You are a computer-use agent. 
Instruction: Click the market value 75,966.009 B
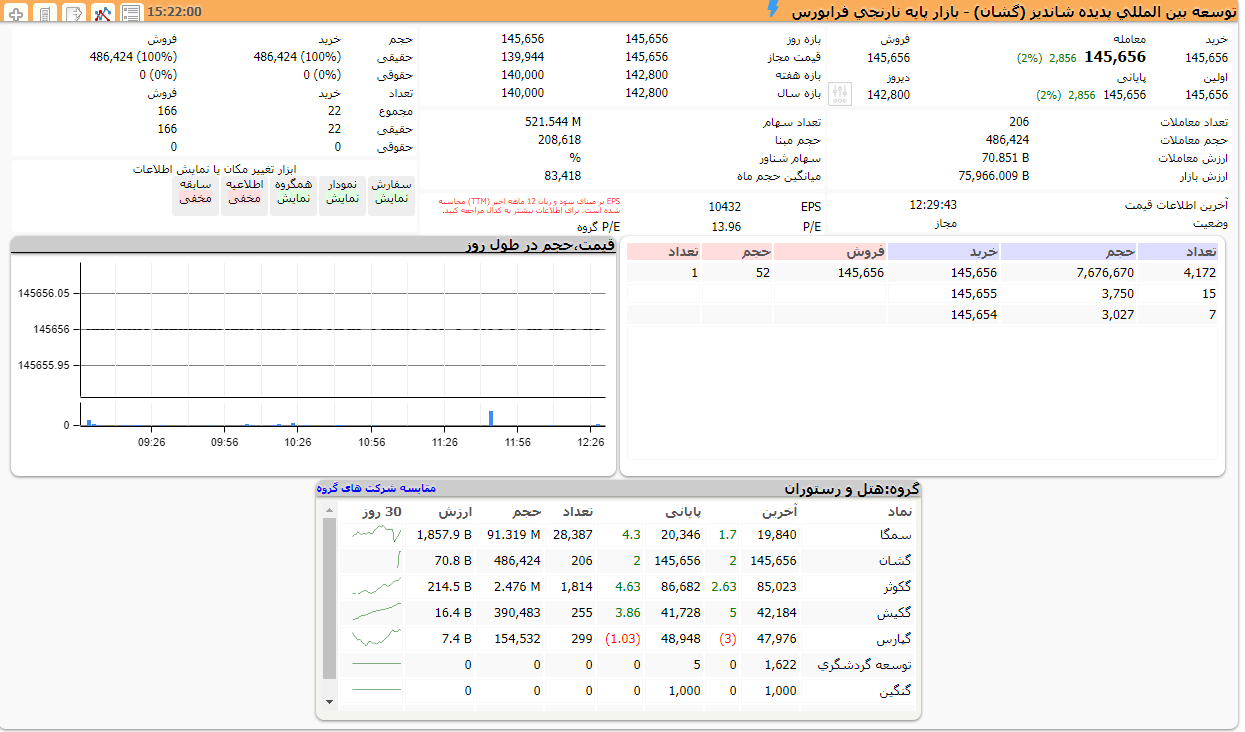(994, 175)
